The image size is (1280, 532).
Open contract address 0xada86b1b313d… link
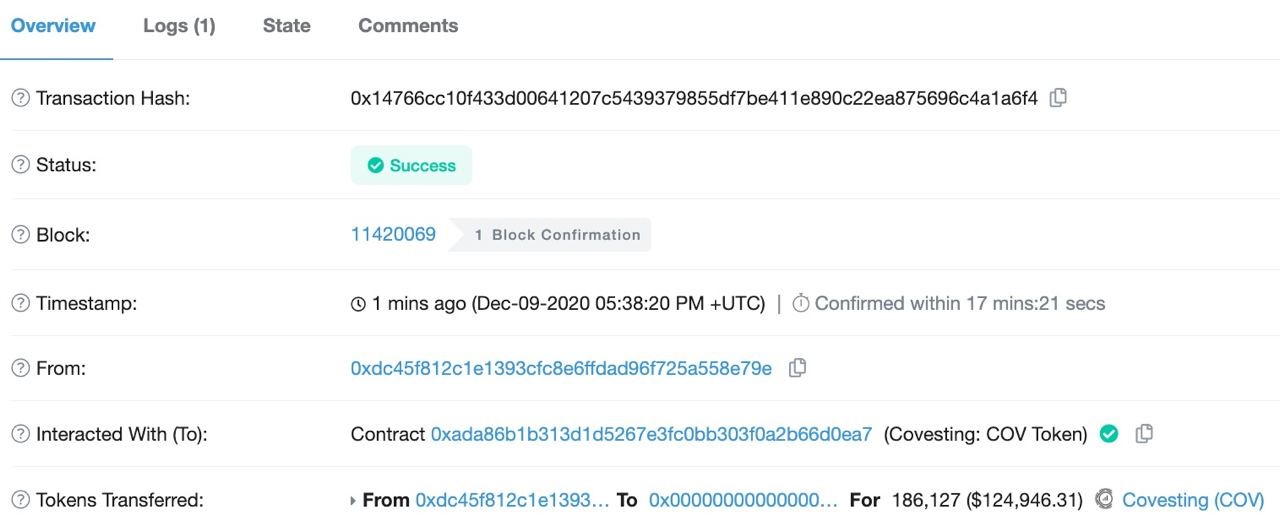(x=651, y=434)
